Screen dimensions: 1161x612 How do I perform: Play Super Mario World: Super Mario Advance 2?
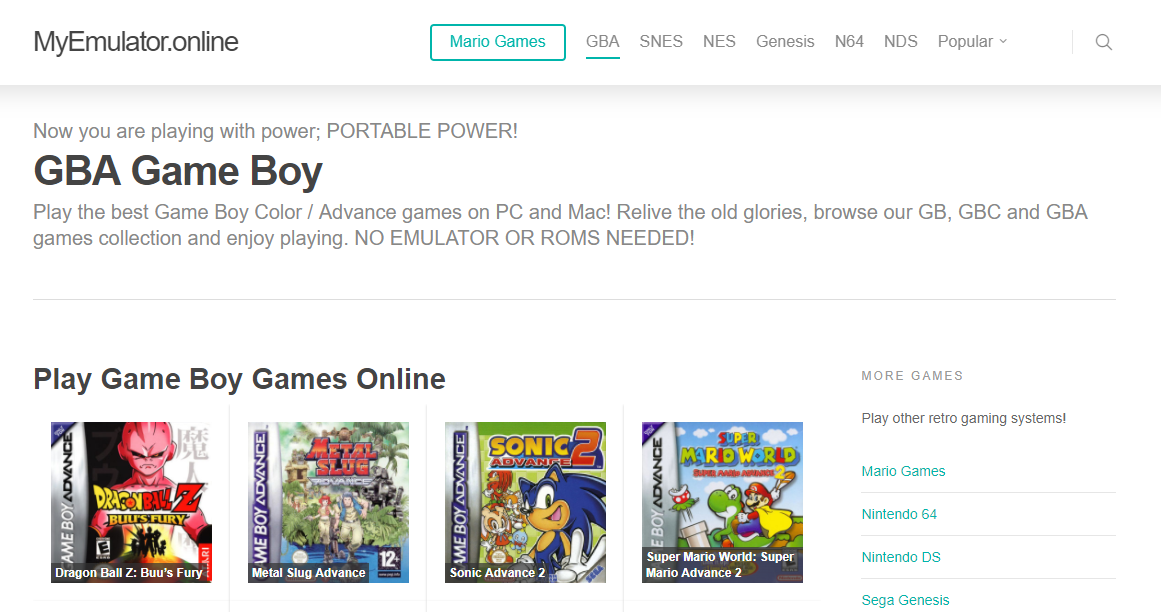(722, 502)
